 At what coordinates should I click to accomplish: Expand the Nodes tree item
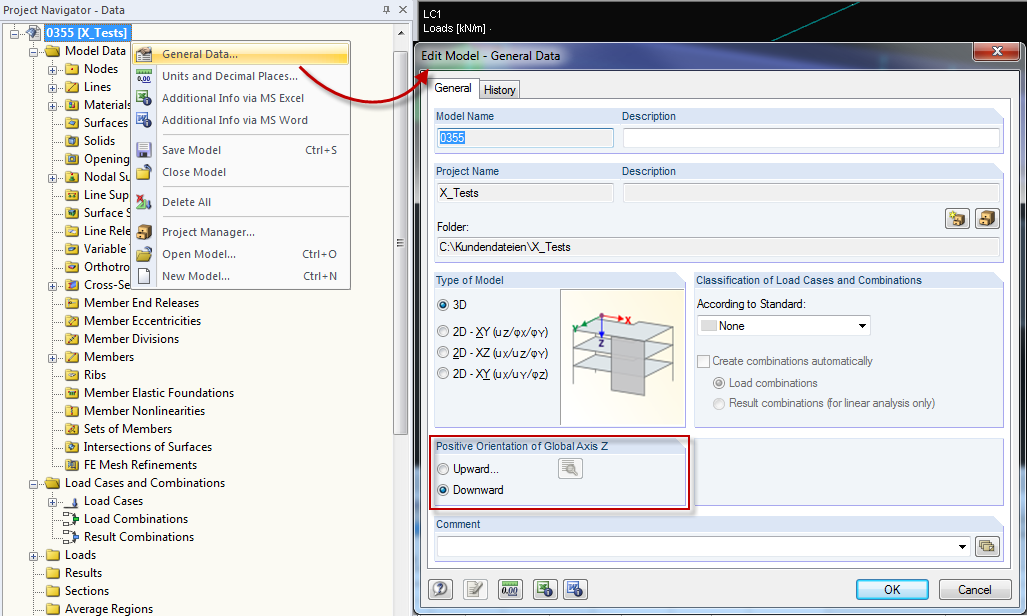tap(52, 69)
